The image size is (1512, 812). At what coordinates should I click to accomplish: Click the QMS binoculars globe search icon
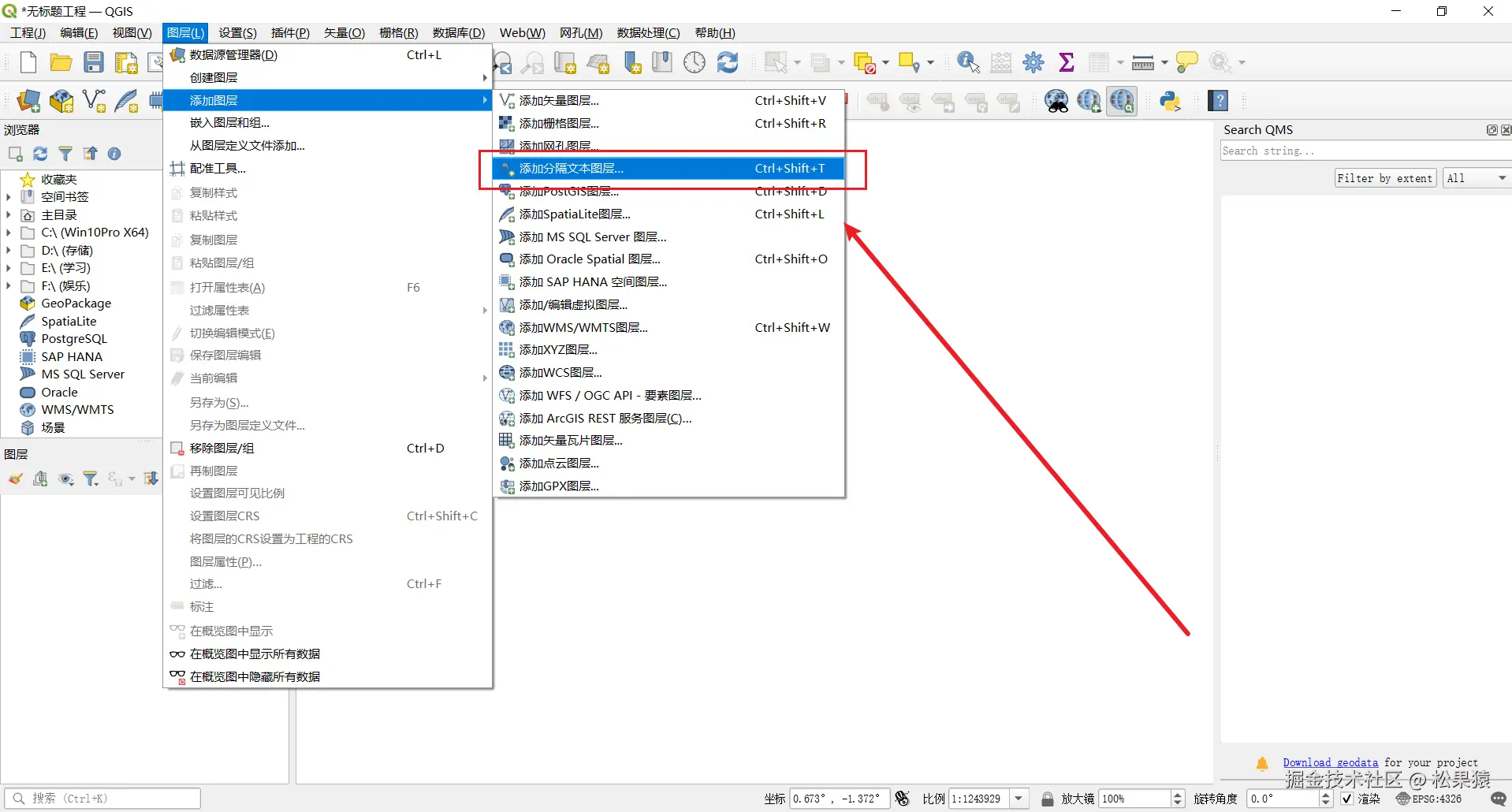pyautogui.click(x=1056, y=101)
